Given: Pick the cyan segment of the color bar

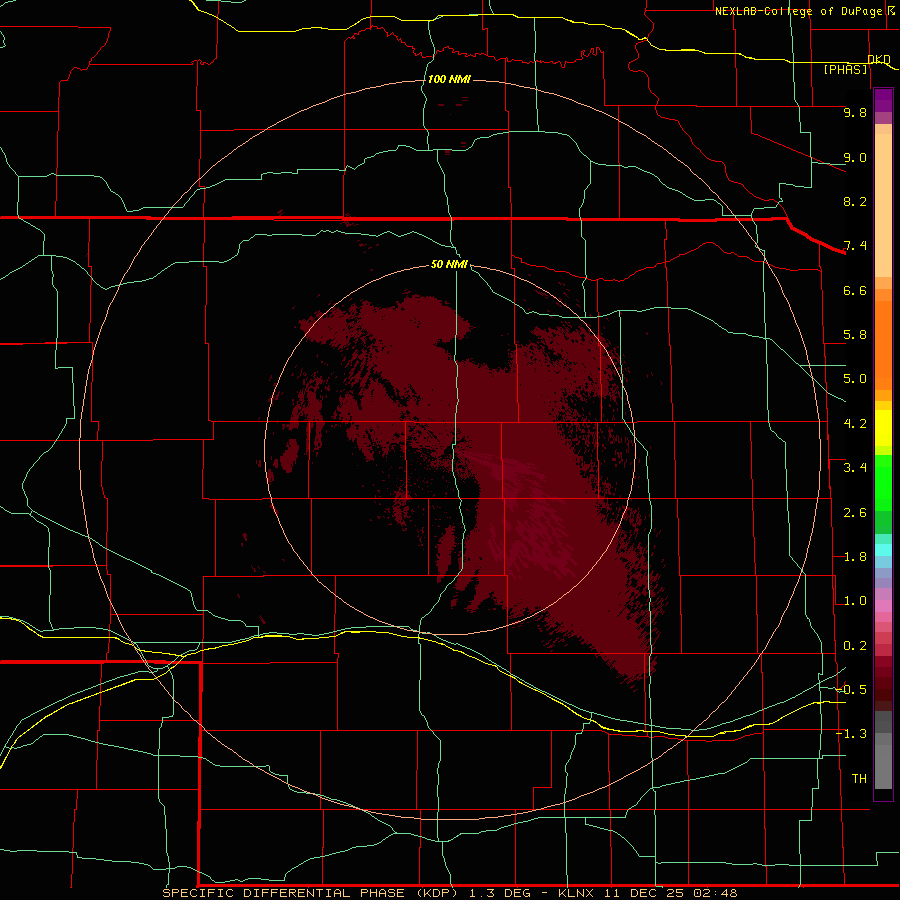Looking at the screenshot, I should pos(883,550).
